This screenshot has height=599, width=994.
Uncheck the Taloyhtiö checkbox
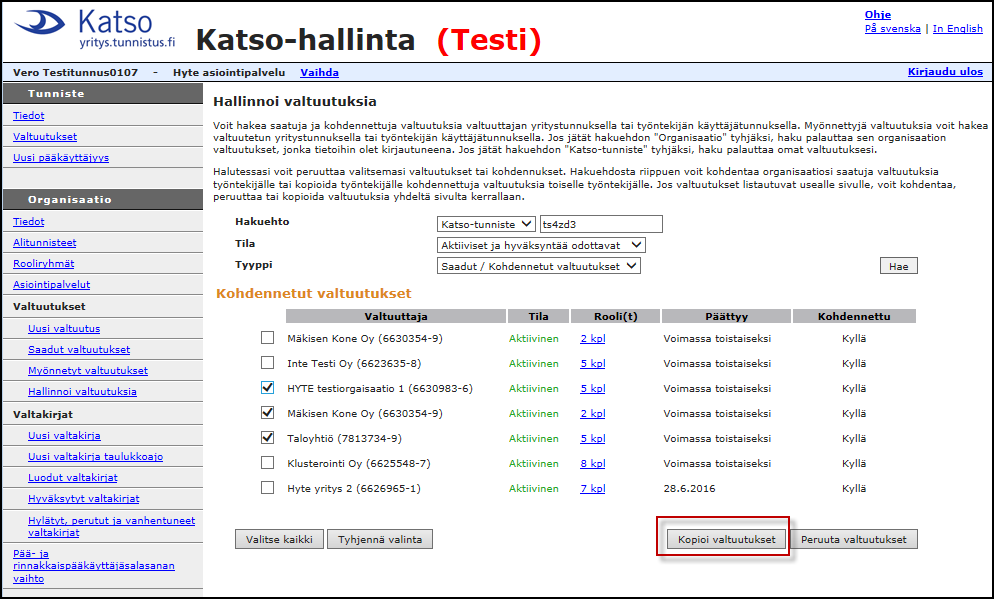268,438
